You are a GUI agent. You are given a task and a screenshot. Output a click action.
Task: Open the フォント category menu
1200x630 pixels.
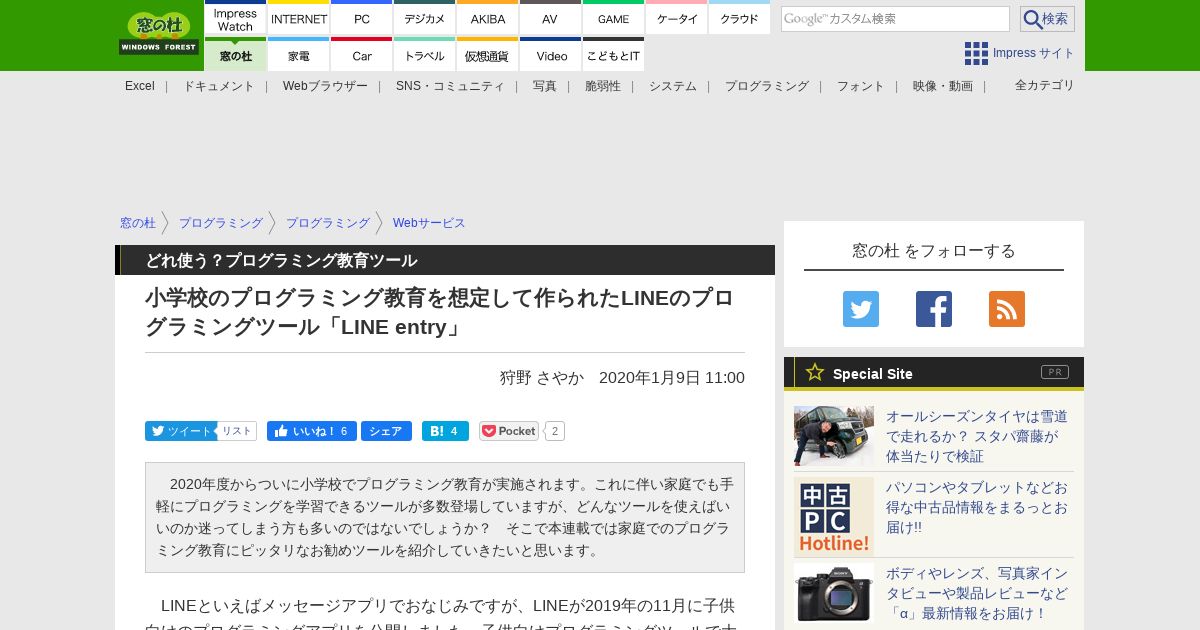(x=861, y=86)
